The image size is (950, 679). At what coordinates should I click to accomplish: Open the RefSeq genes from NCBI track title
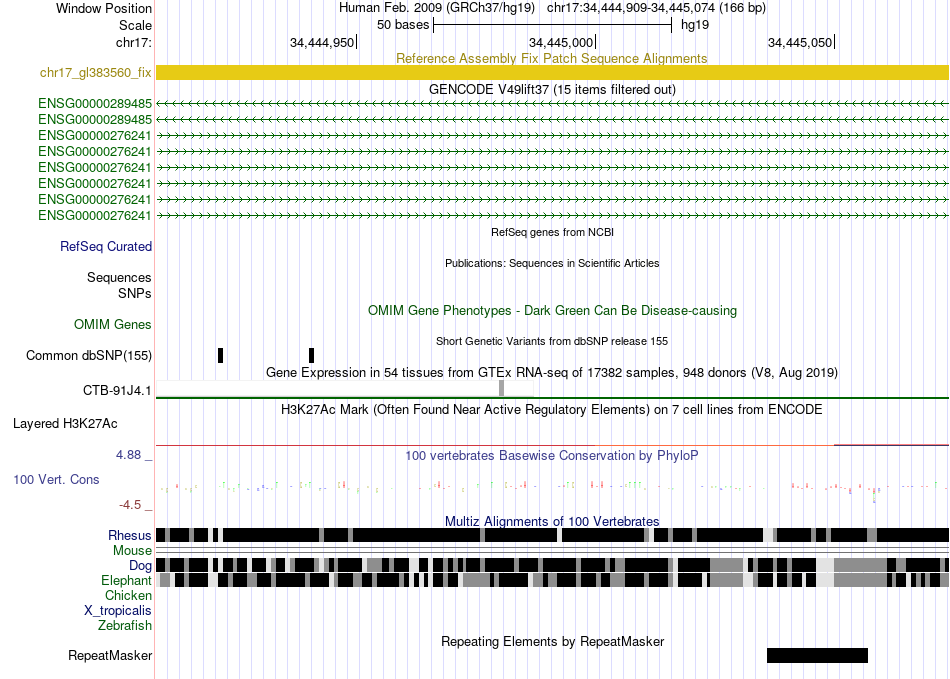pyautogui.click(x=552, y=232)
